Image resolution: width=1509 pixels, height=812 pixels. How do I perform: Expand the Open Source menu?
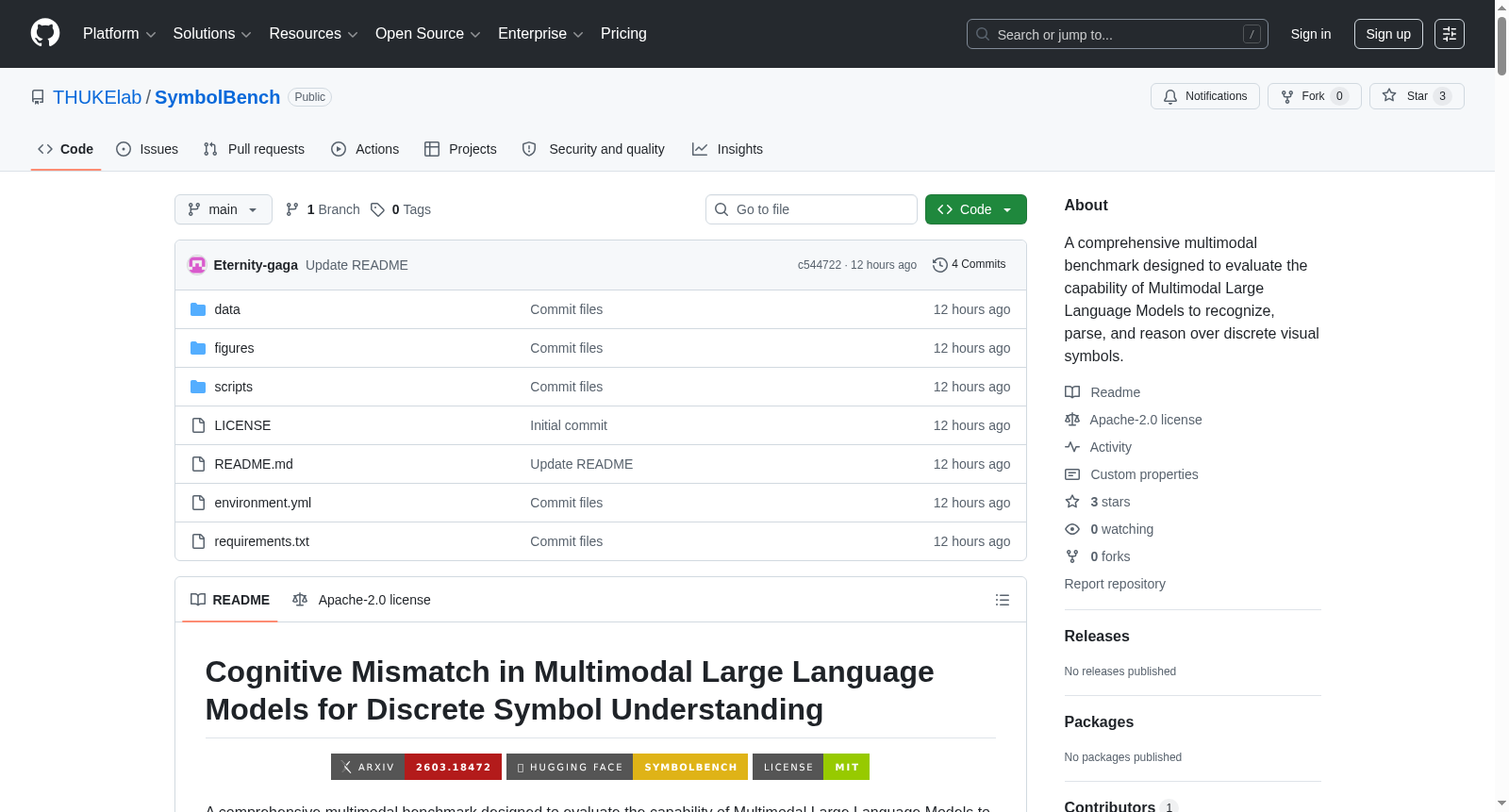(428, 34)
